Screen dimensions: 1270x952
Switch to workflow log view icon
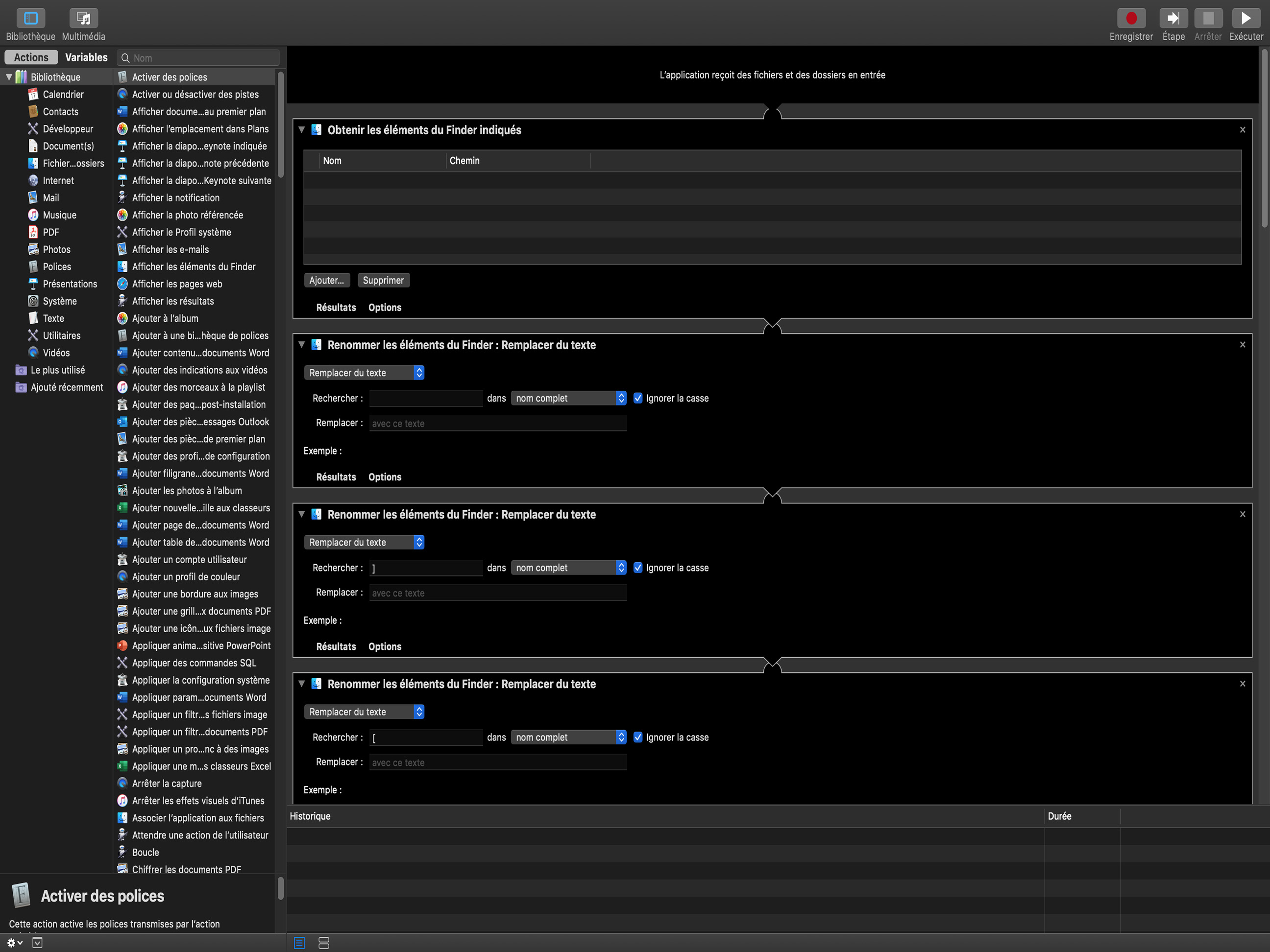pos(299,943)
